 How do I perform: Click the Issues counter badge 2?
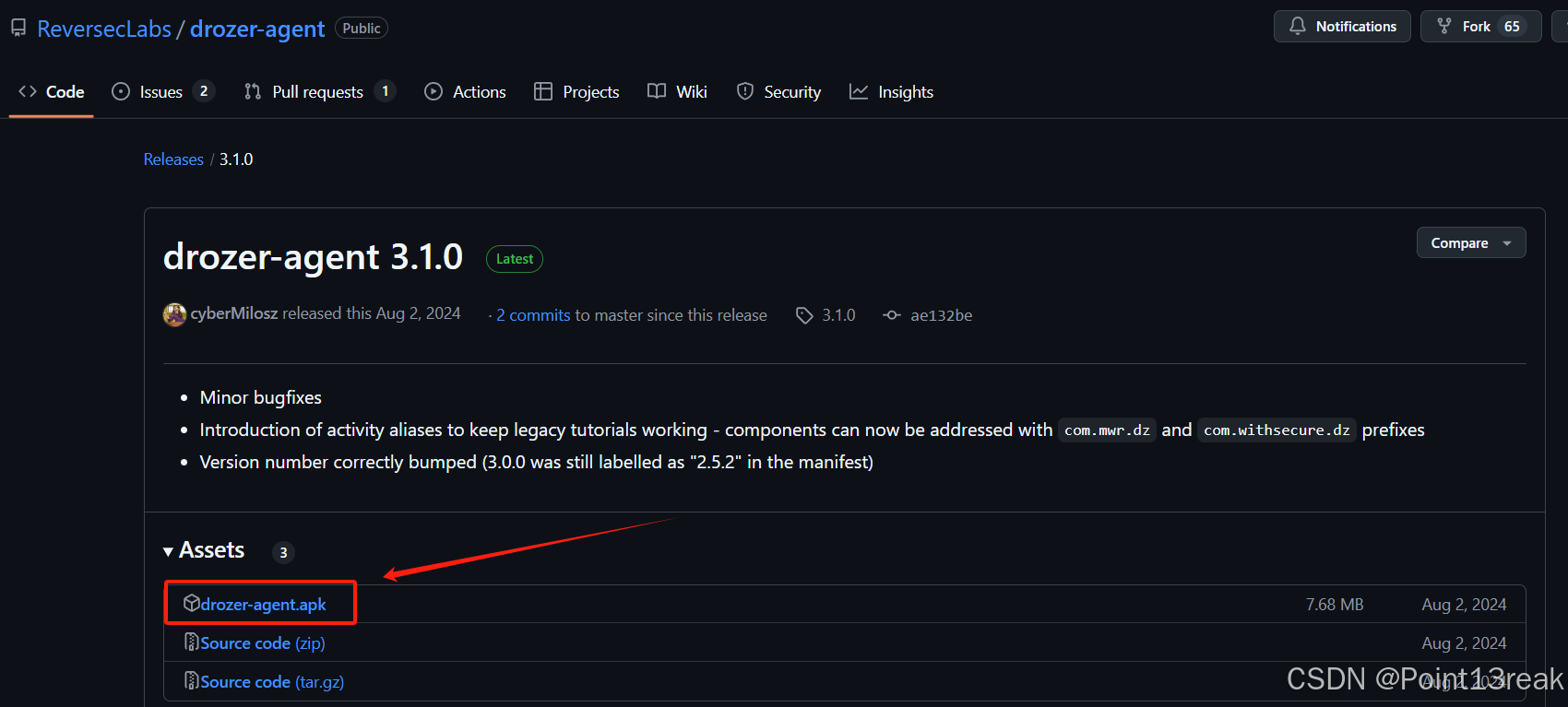point(204,91)
